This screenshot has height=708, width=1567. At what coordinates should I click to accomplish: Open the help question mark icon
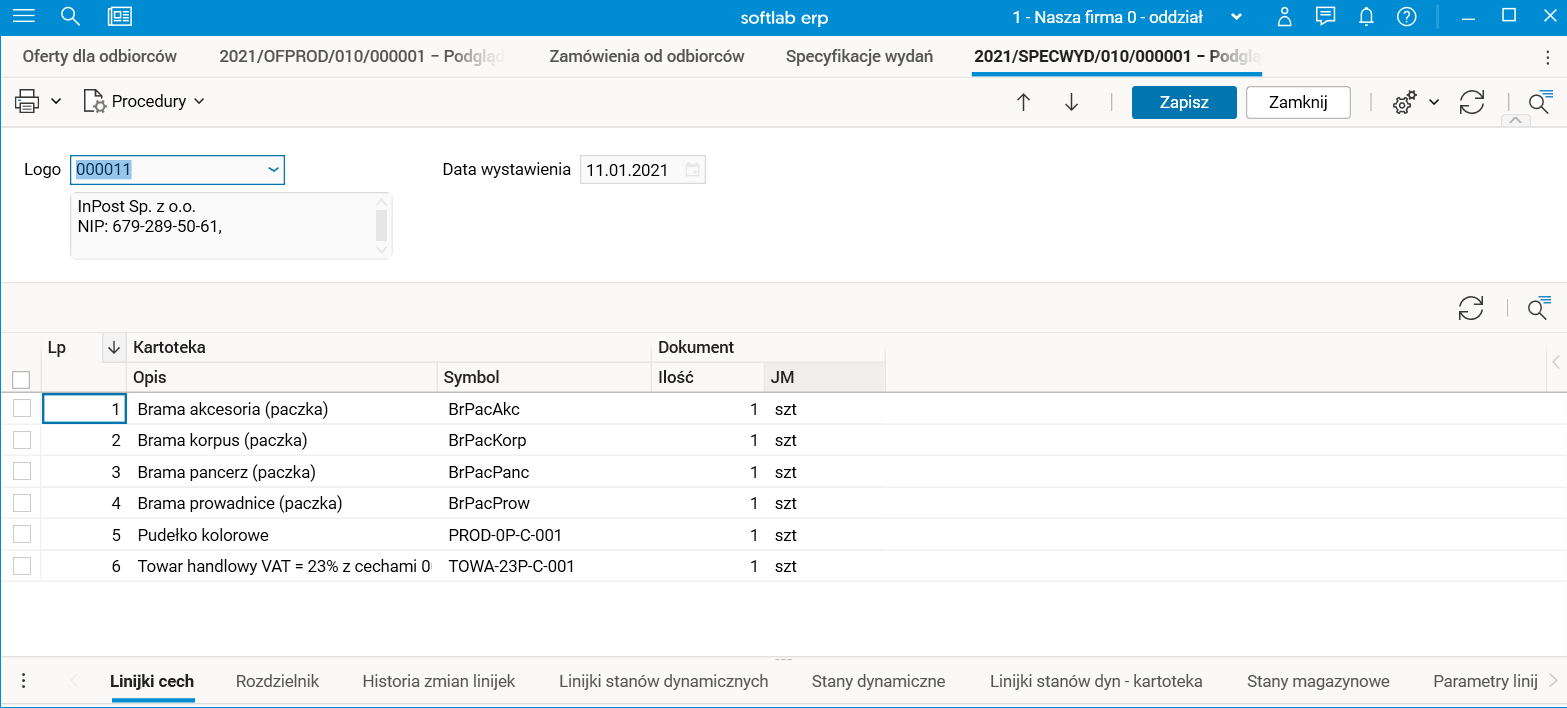[x=1407, y=16]
